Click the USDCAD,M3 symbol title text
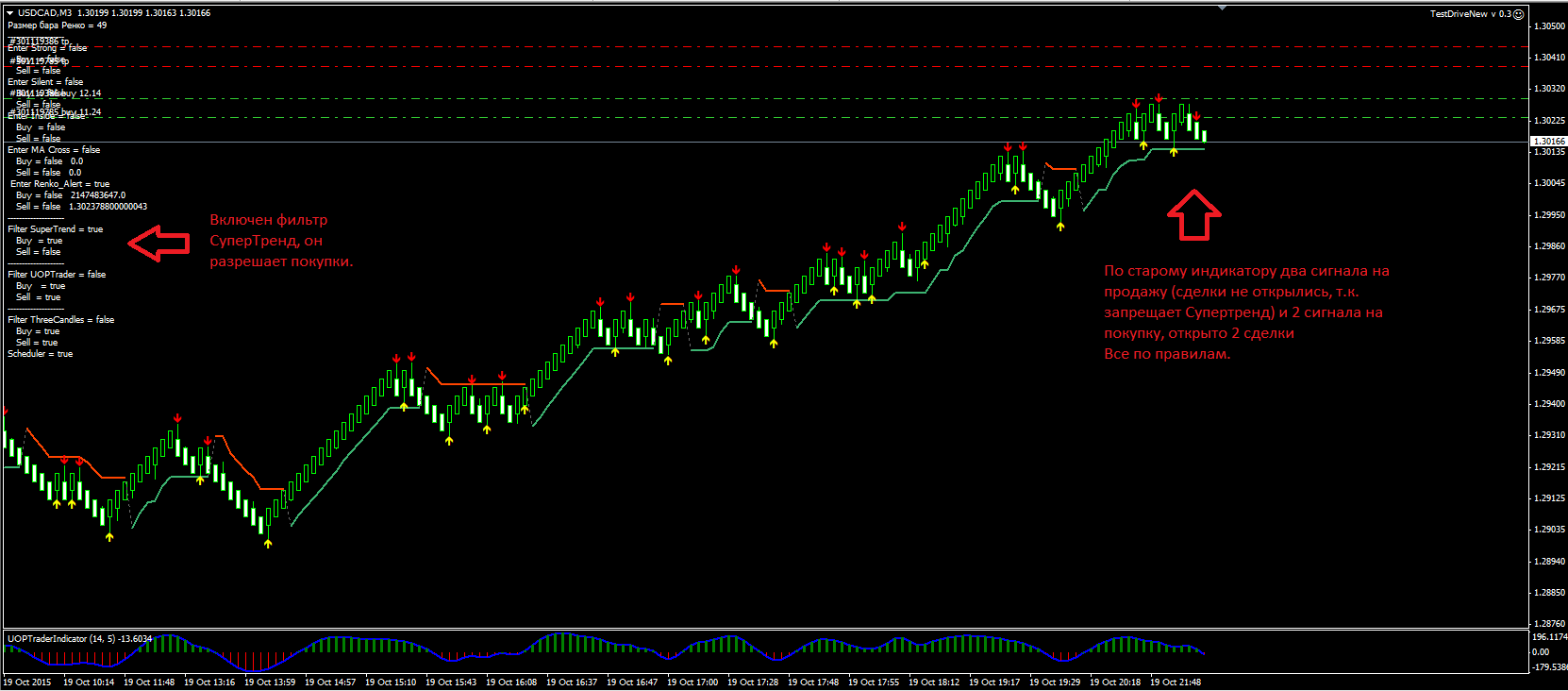Viewport: 1568px width, 691px height. (x=44, y=13)
